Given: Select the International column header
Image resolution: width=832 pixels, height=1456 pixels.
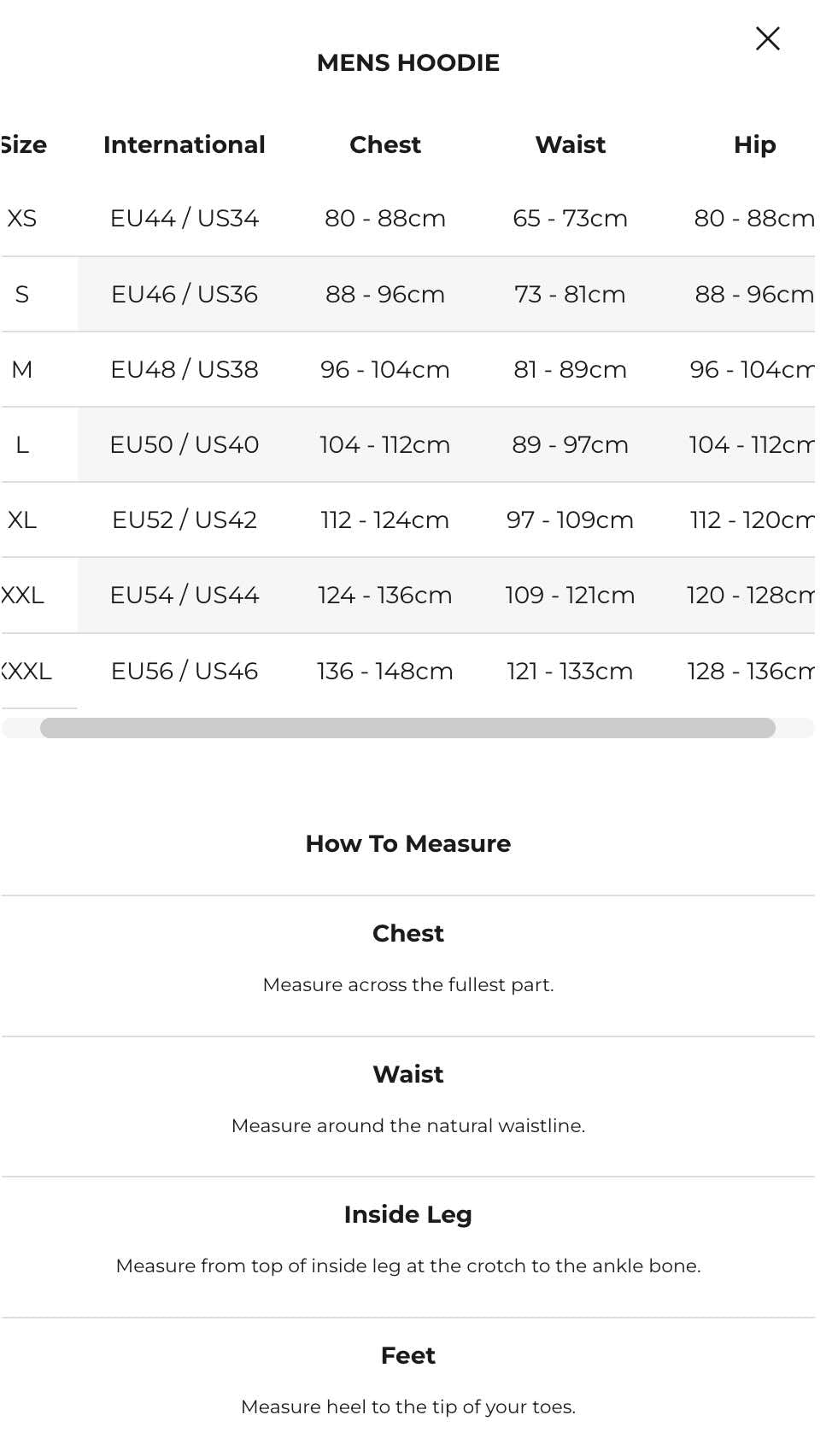Looking at the screenshot, I should pyautogui.click(x=184, y=144).
